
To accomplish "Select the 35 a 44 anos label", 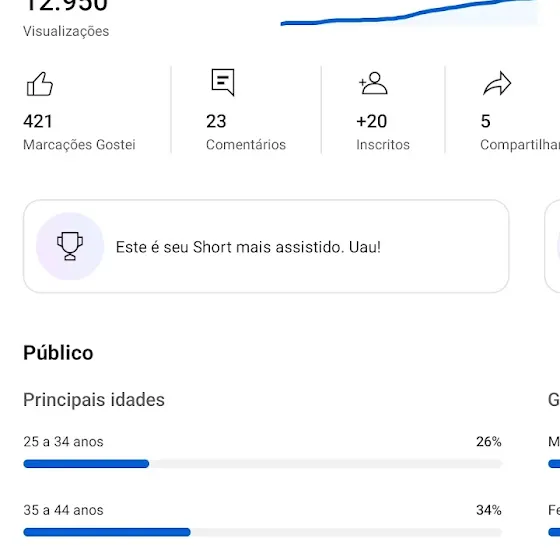I will (x=63, y=510).
